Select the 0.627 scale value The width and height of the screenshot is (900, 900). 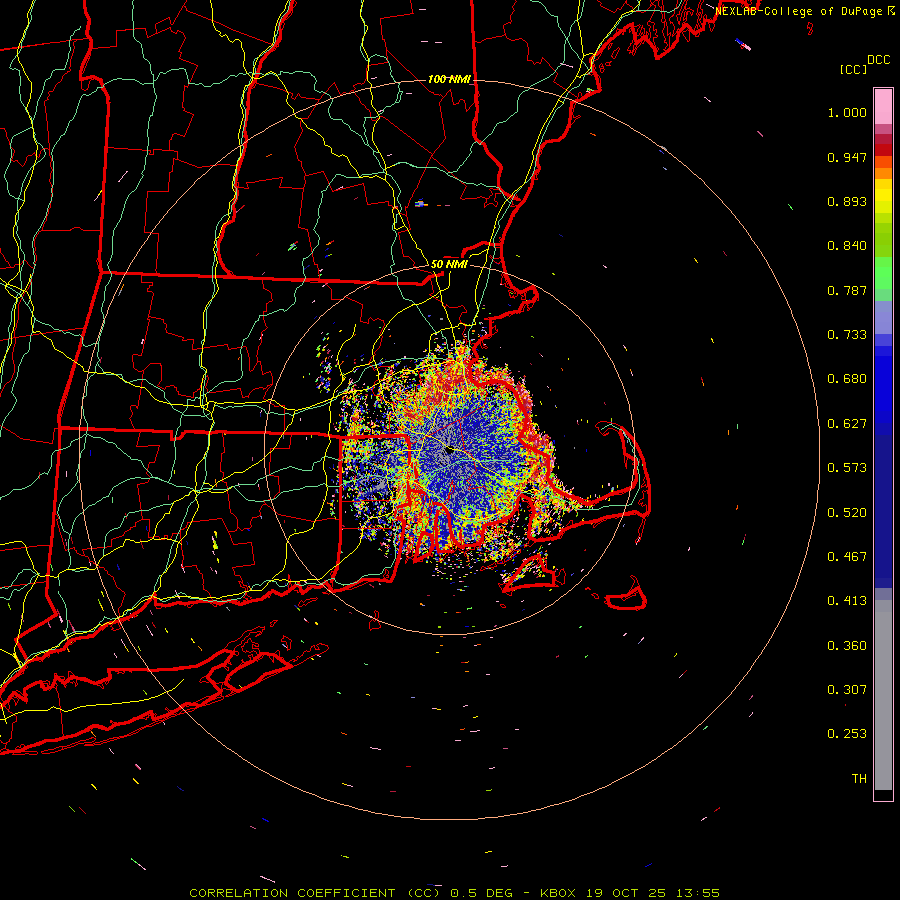coord(847,424)
